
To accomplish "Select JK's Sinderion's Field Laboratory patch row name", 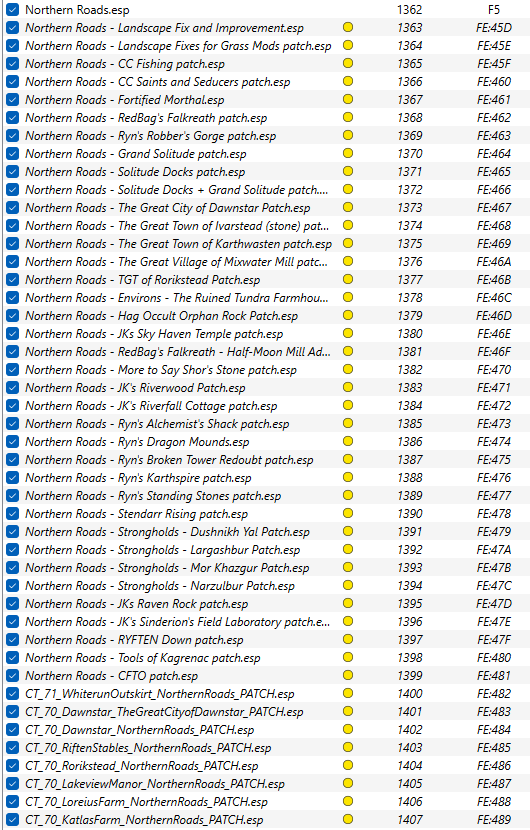I will point(177,622).
